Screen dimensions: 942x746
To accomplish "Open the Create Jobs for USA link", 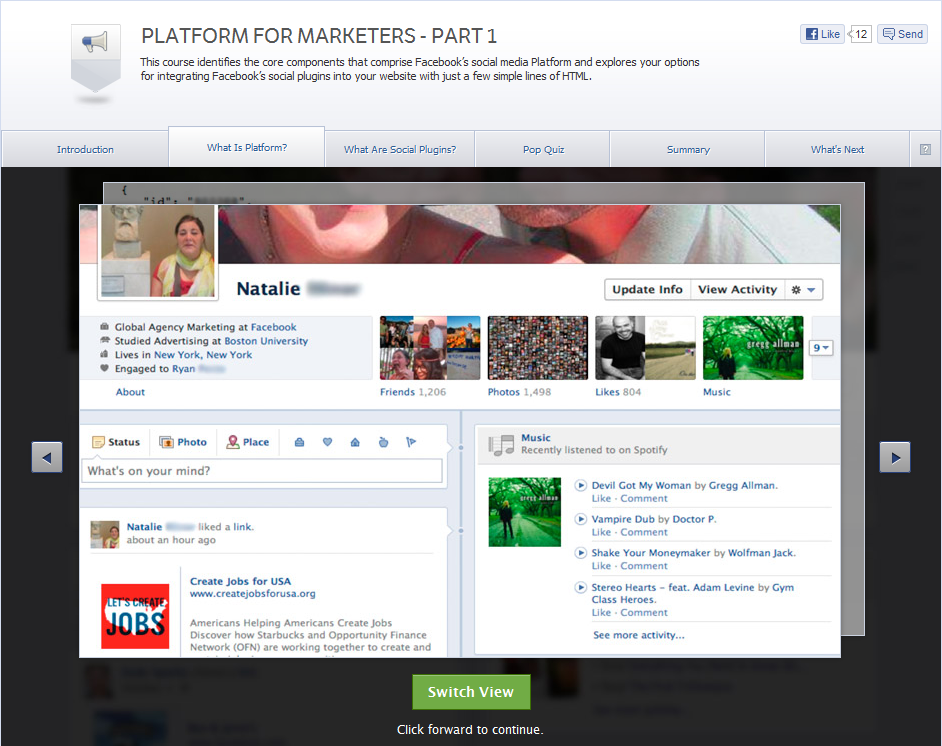I will point(240,581).
